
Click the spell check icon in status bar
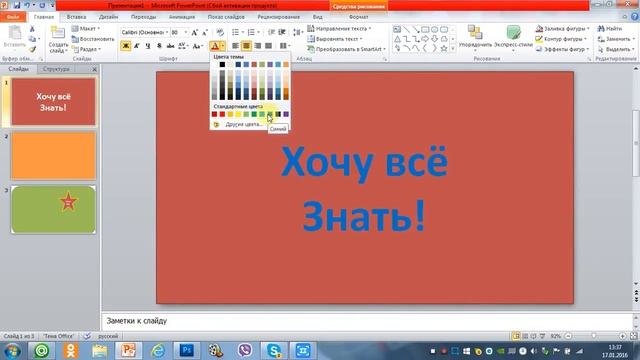tap(87, 336)
